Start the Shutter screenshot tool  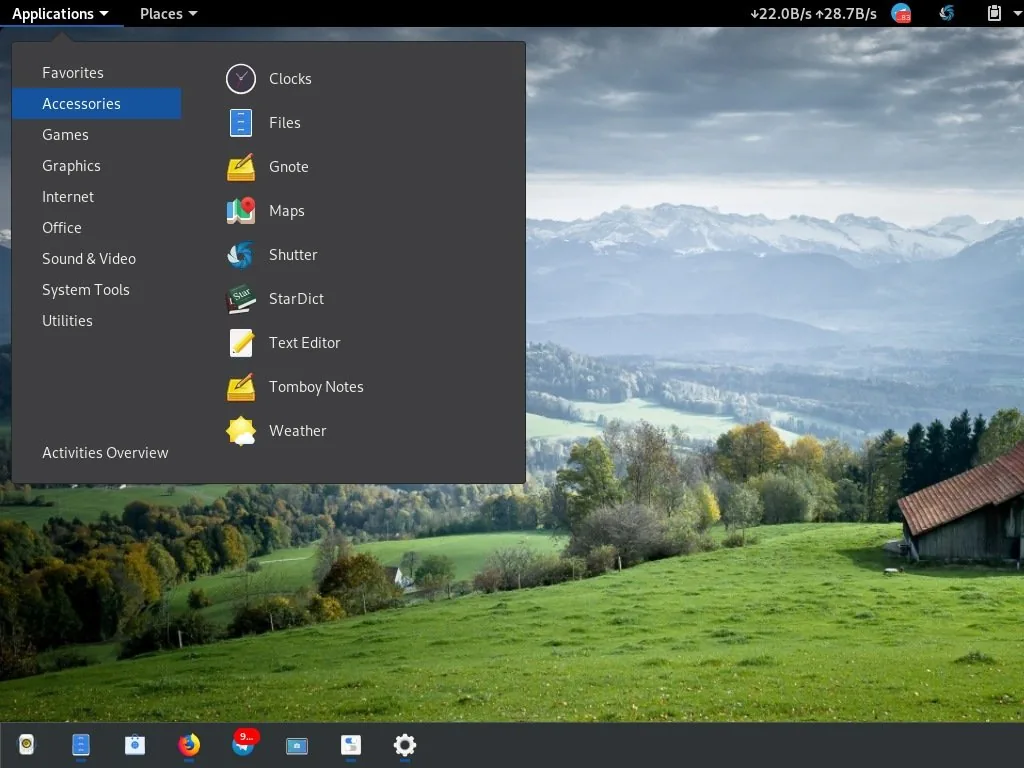click(292, 255)
